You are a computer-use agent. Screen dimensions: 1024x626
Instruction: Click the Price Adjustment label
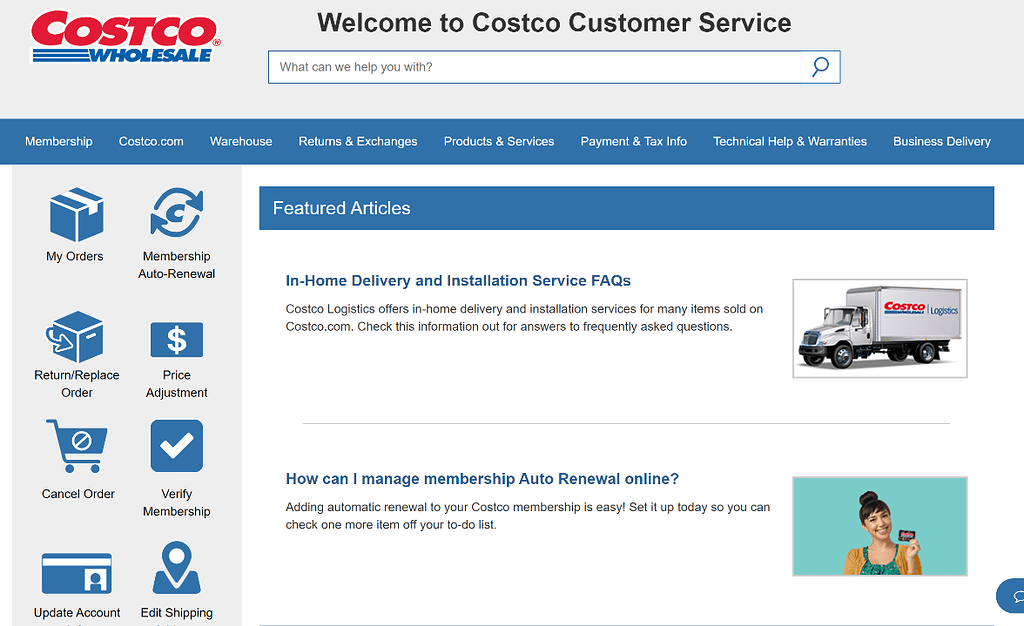[176, 384]
